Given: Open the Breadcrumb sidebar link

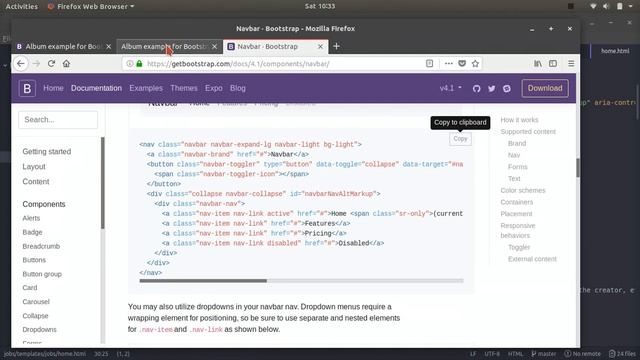Looking at the screenshot, I should tap(41, 246).
